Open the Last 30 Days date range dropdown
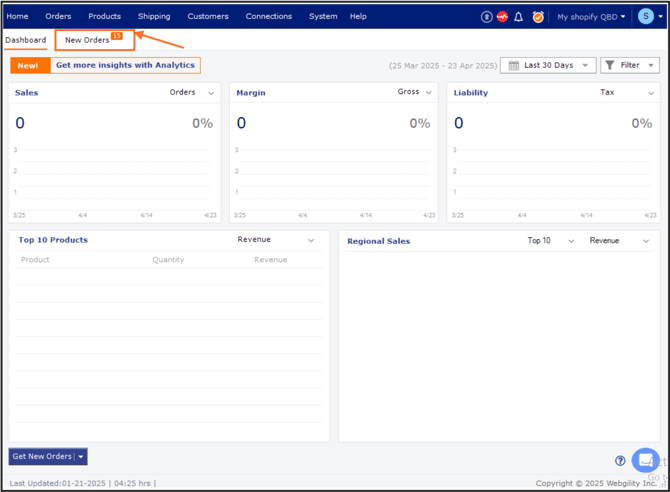Image resolution: width=670 pixels, height=492 pixels. pos(547,65)
